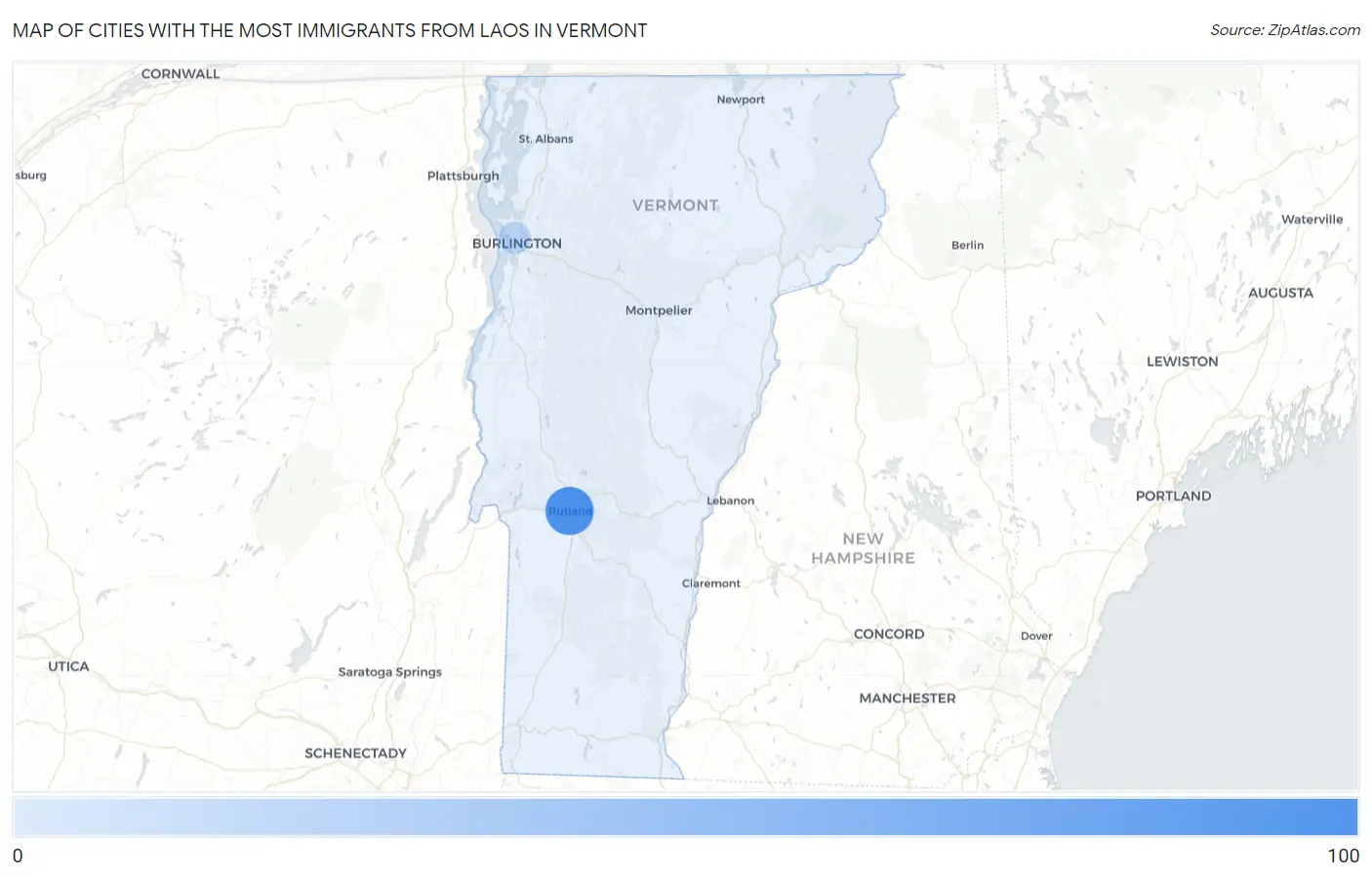The width and height of the screenshot is (1372, 877).
Task: Click the CONCORD city label
Action: 889,634
